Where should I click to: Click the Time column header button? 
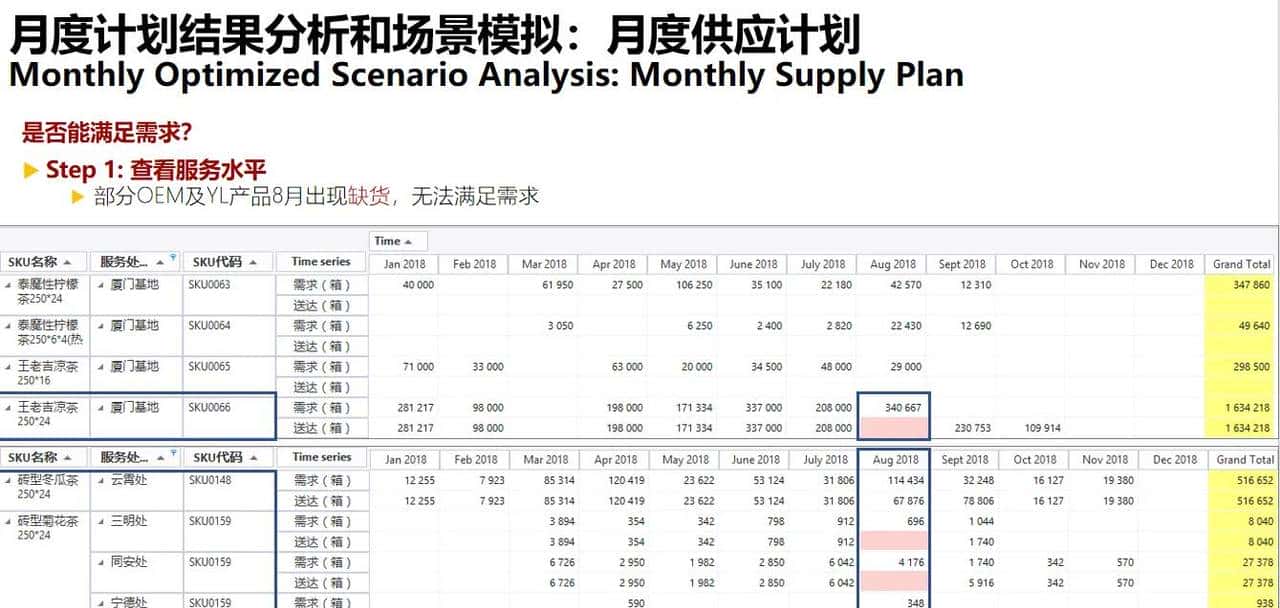399,240
